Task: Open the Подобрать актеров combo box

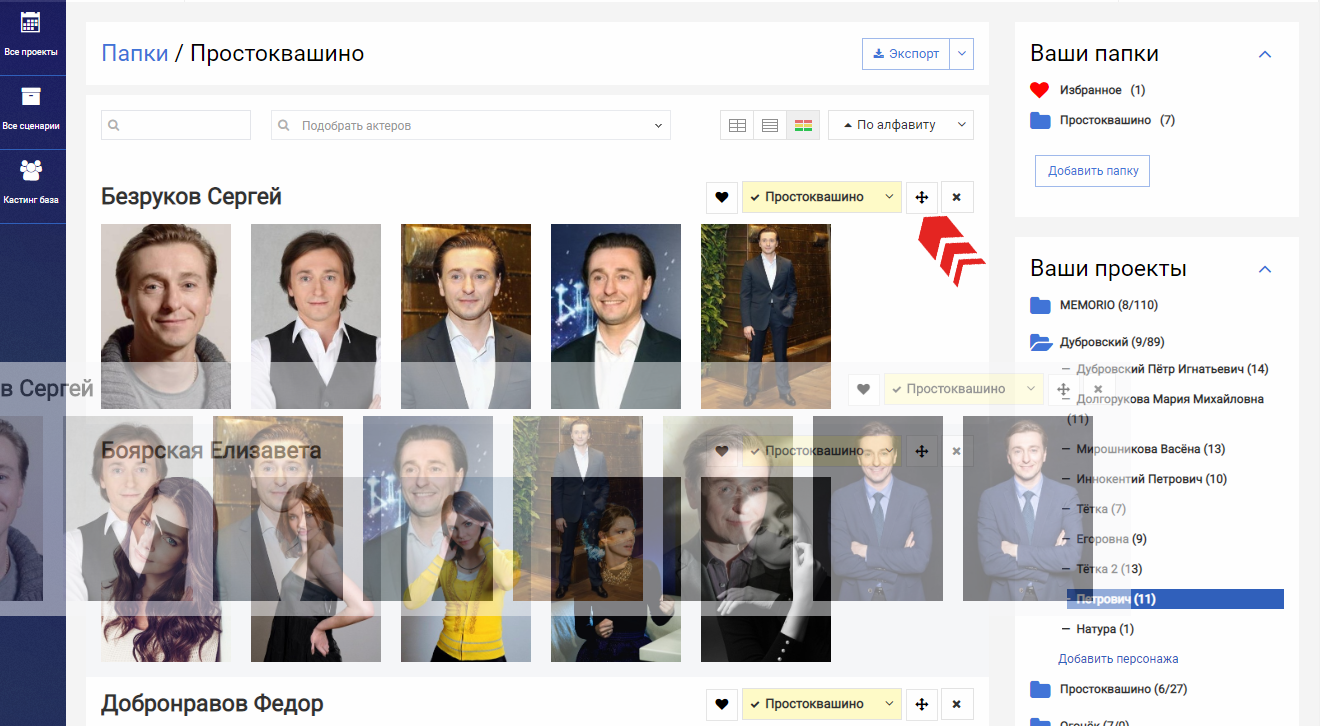Action: (471, 125)
